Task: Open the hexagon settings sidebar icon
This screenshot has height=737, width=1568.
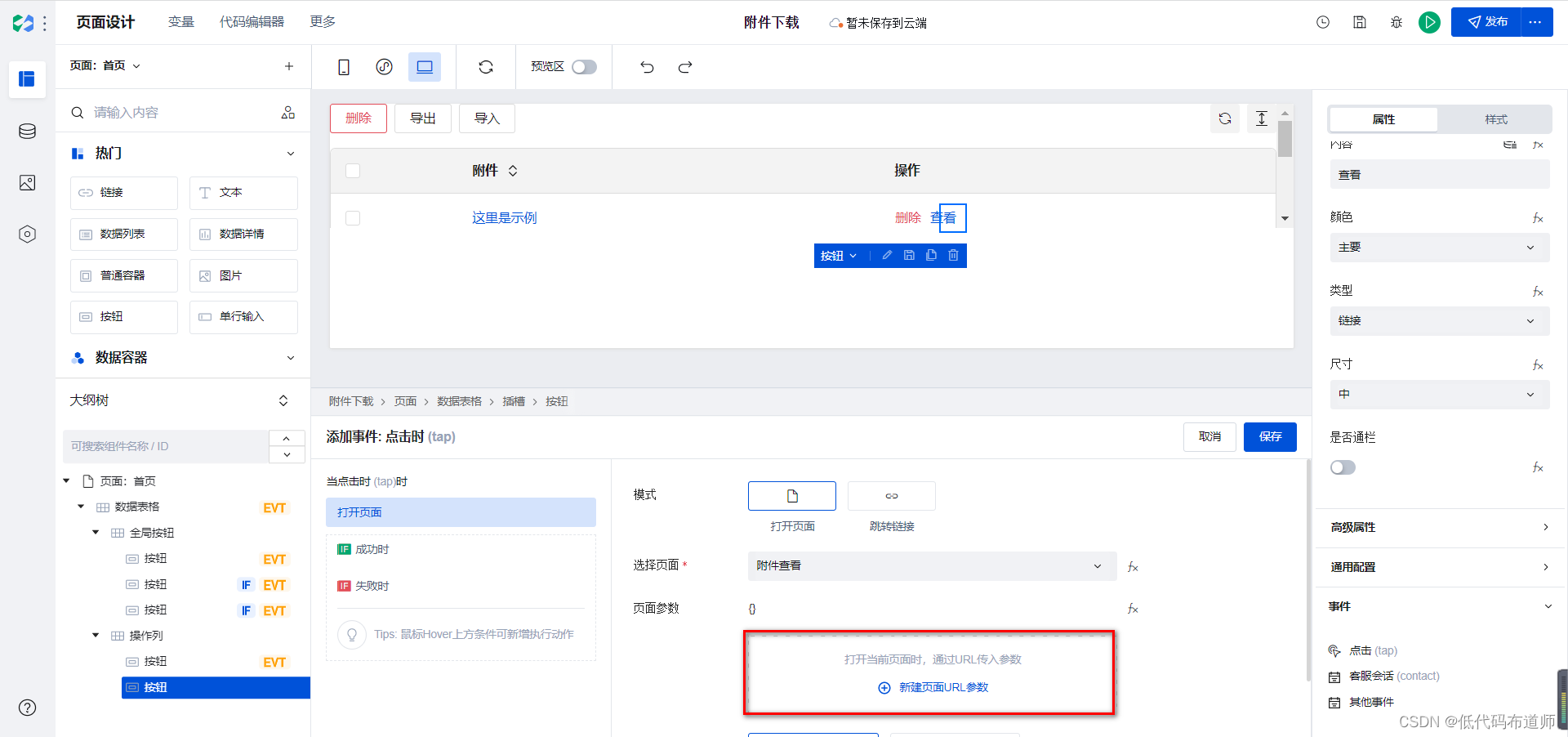Action: (x=27, y=234)
